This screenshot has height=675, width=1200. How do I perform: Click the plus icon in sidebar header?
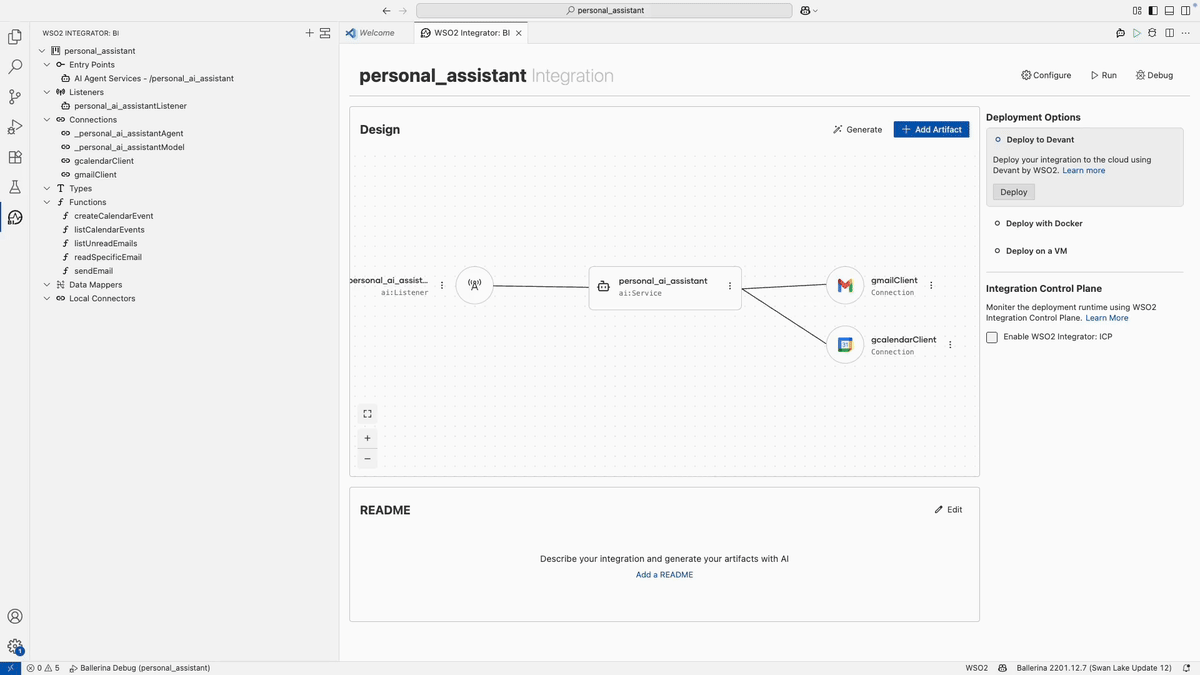tap(309, 33)
